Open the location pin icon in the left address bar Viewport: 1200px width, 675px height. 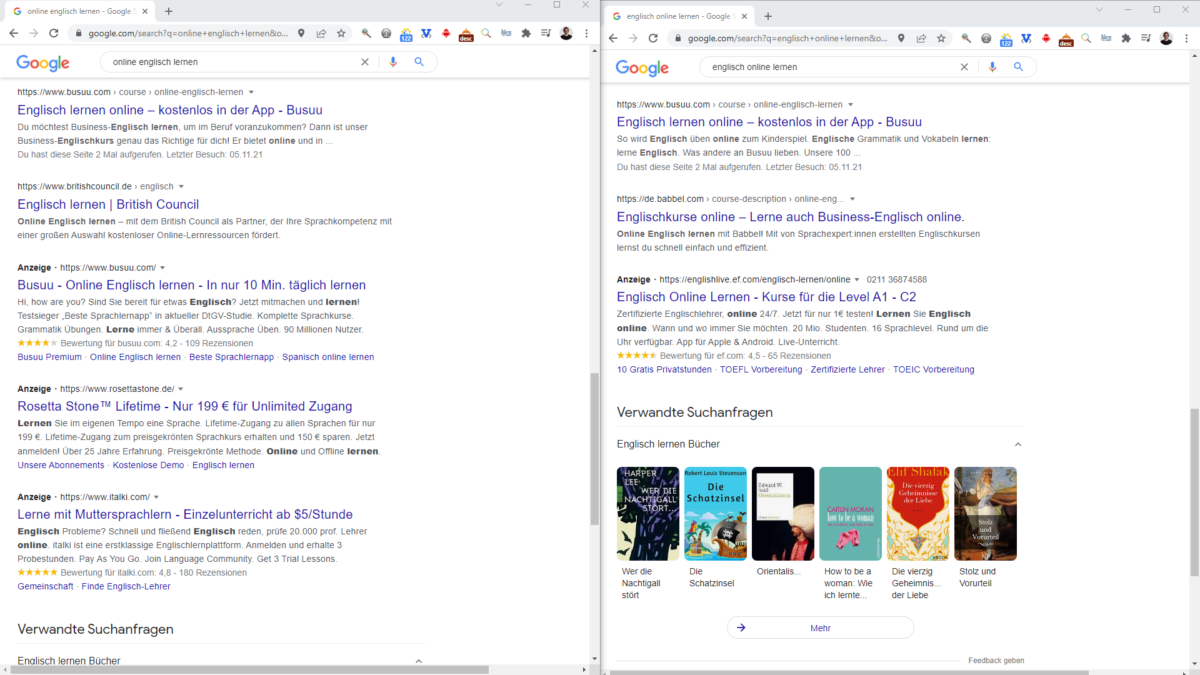point(301,33)
